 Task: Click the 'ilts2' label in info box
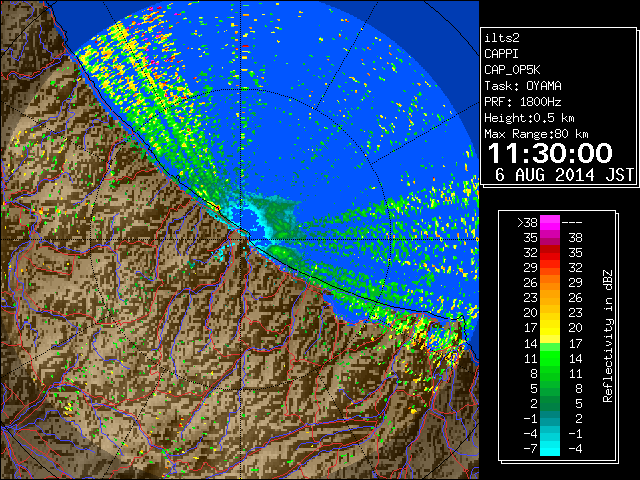pyautogui.click(x=502, y=38)
